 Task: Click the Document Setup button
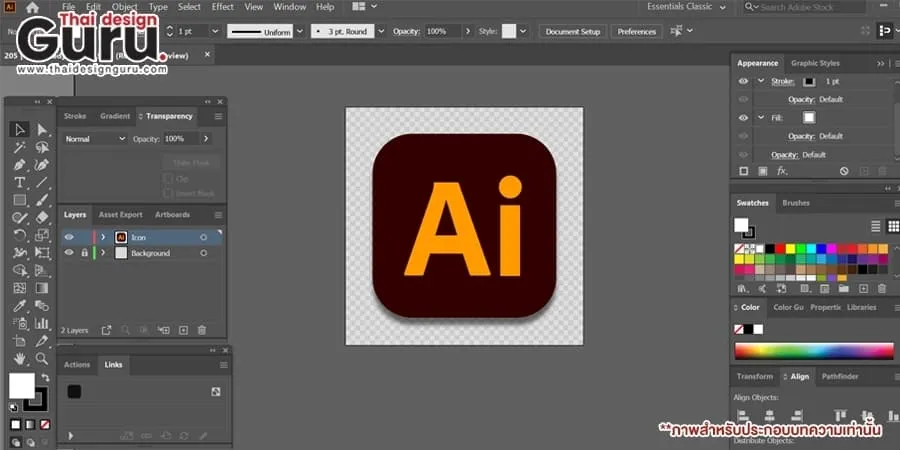point(572,32)
